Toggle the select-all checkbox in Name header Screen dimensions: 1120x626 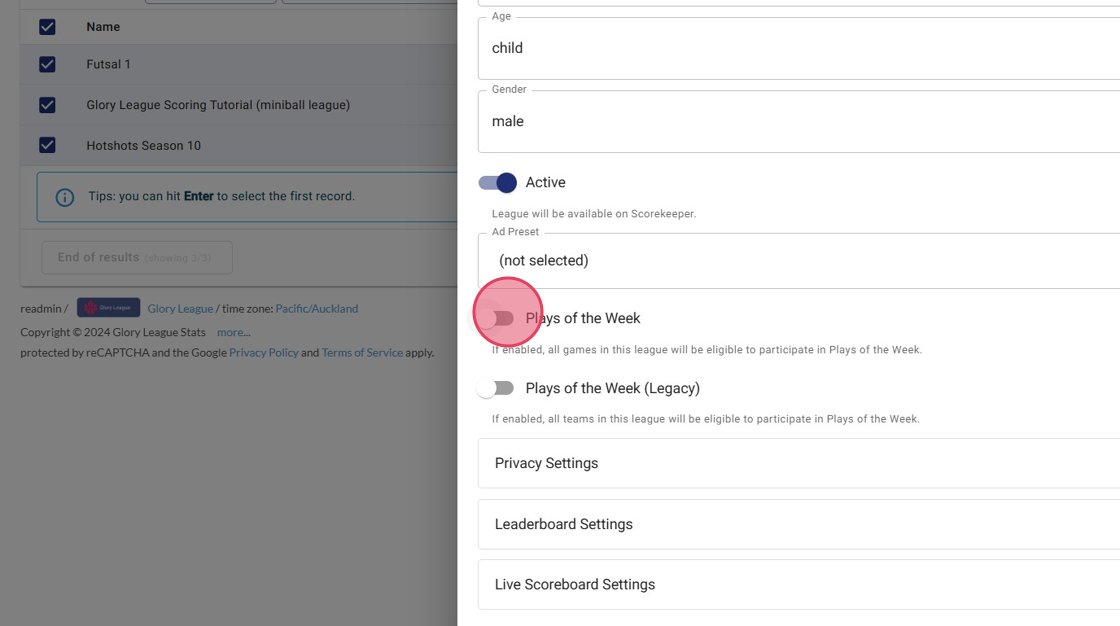[47, 27]
